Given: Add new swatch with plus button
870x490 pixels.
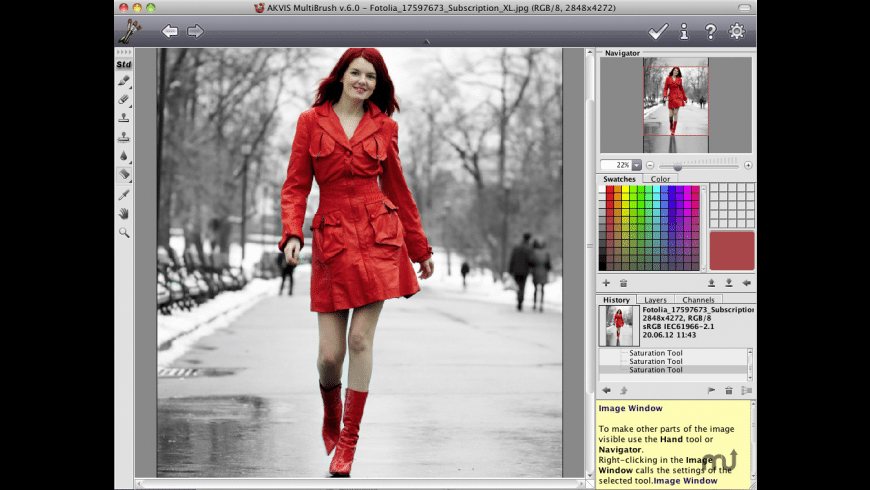Looking at the screenshot, I should tap(606, 283).
